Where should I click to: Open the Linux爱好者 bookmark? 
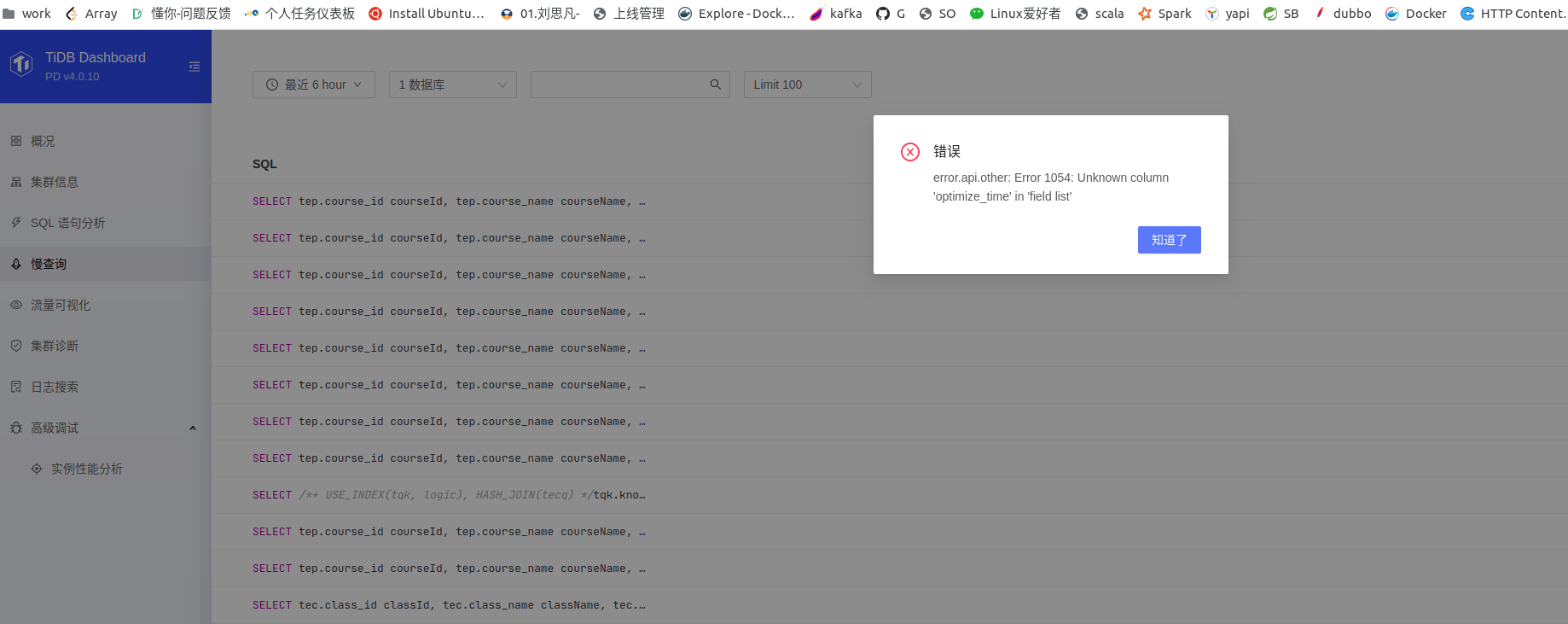(1015, 14)
